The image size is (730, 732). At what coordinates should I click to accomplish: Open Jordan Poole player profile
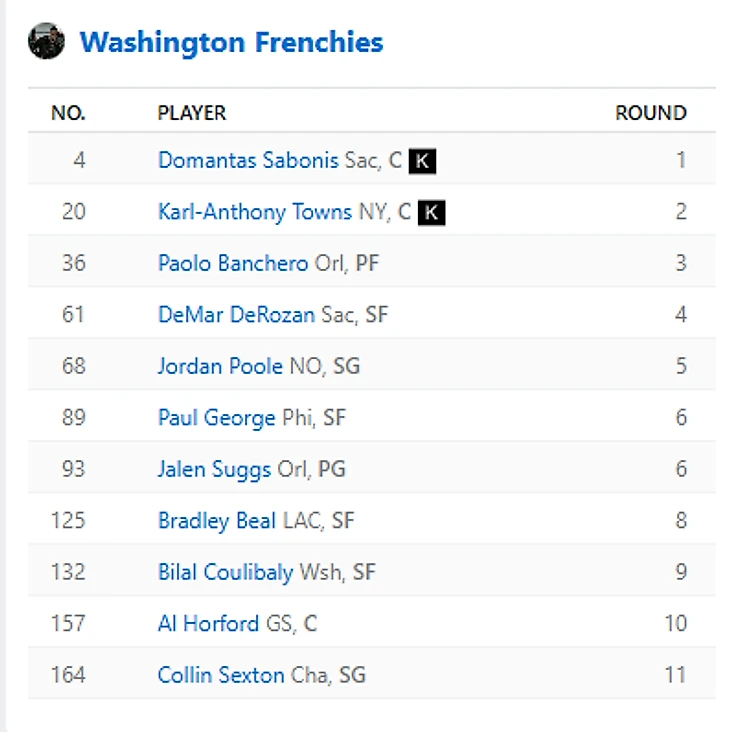[x=220, y=366]
